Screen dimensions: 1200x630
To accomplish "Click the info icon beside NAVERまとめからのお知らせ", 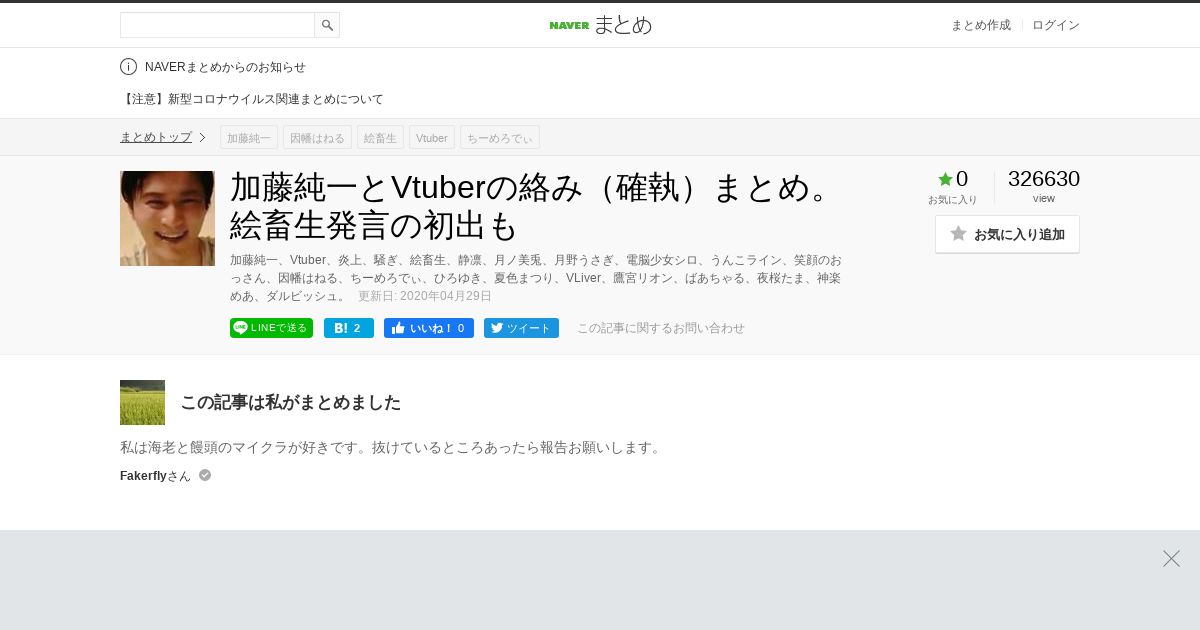I will coord(128,67).
